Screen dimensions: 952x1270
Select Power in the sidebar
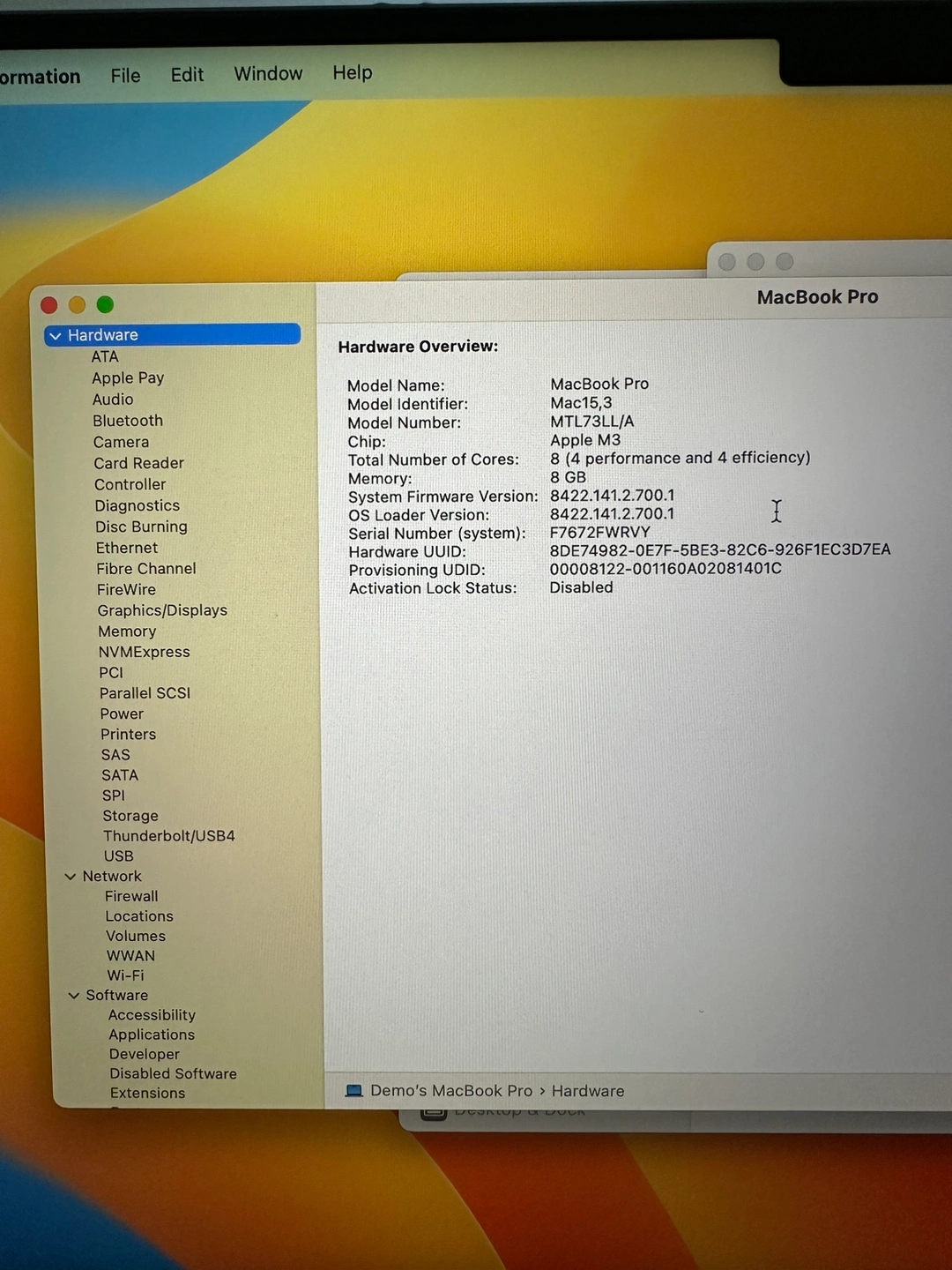click(x=122, y=713)
